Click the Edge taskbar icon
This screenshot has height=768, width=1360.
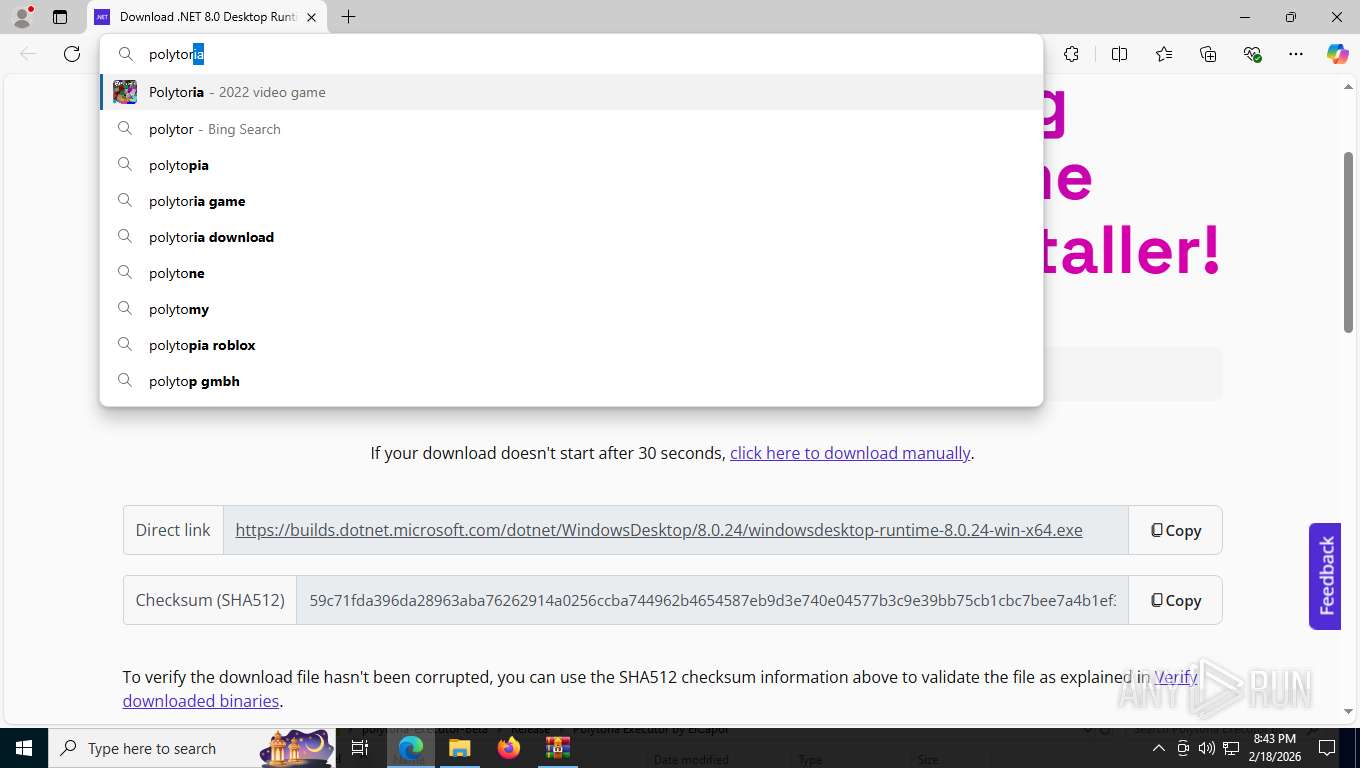click(x=410, y=748)
